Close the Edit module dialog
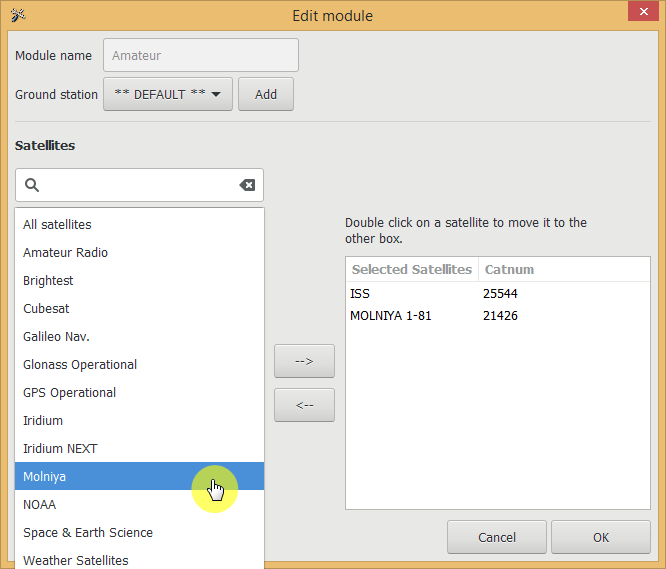The height and width of the screenshot is (569, 666). tap(641, 13)
